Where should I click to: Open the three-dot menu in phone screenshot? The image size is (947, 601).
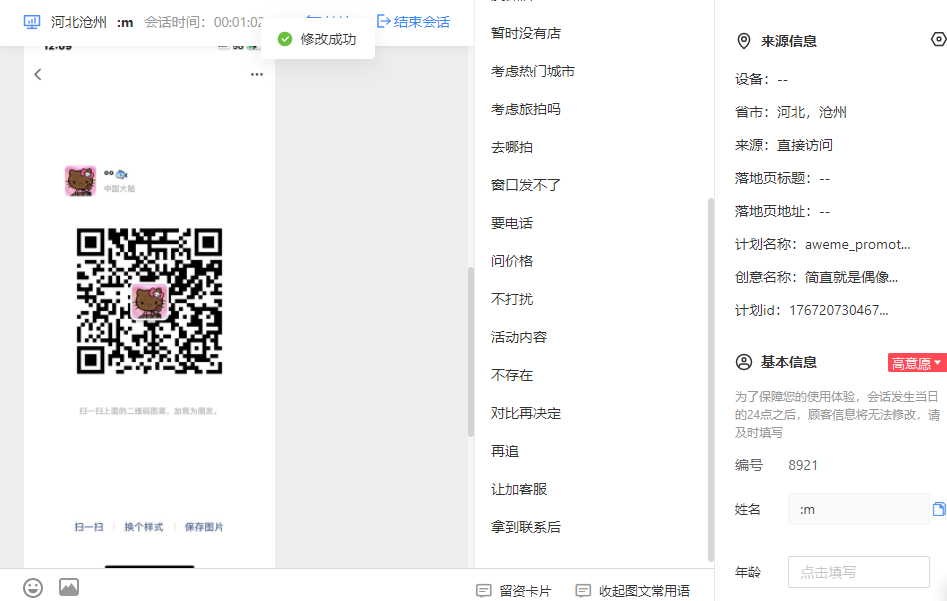click(257, 74)
